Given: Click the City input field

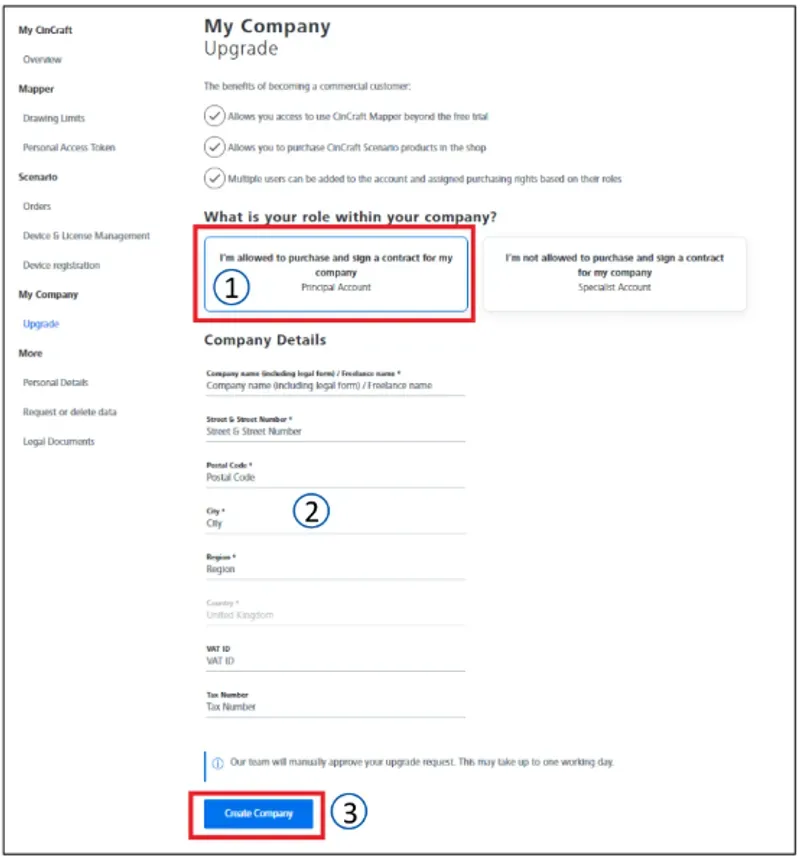Looking at the screenshot, I should pos(335,523).
